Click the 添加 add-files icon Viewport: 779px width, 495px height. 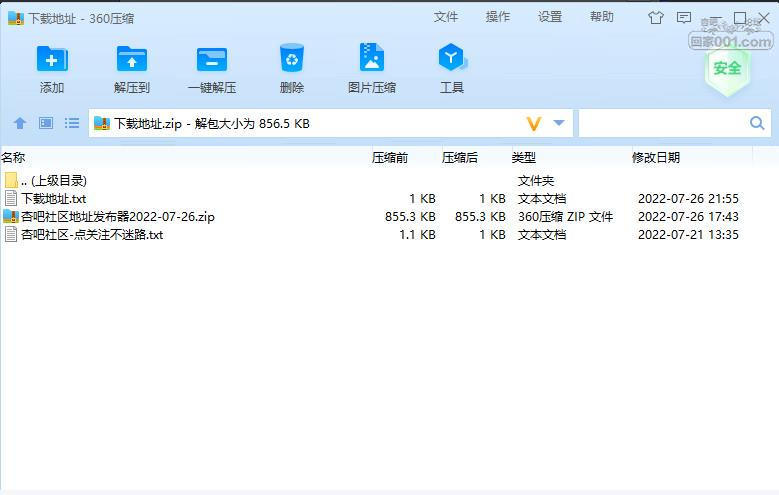tap(52, 60)
